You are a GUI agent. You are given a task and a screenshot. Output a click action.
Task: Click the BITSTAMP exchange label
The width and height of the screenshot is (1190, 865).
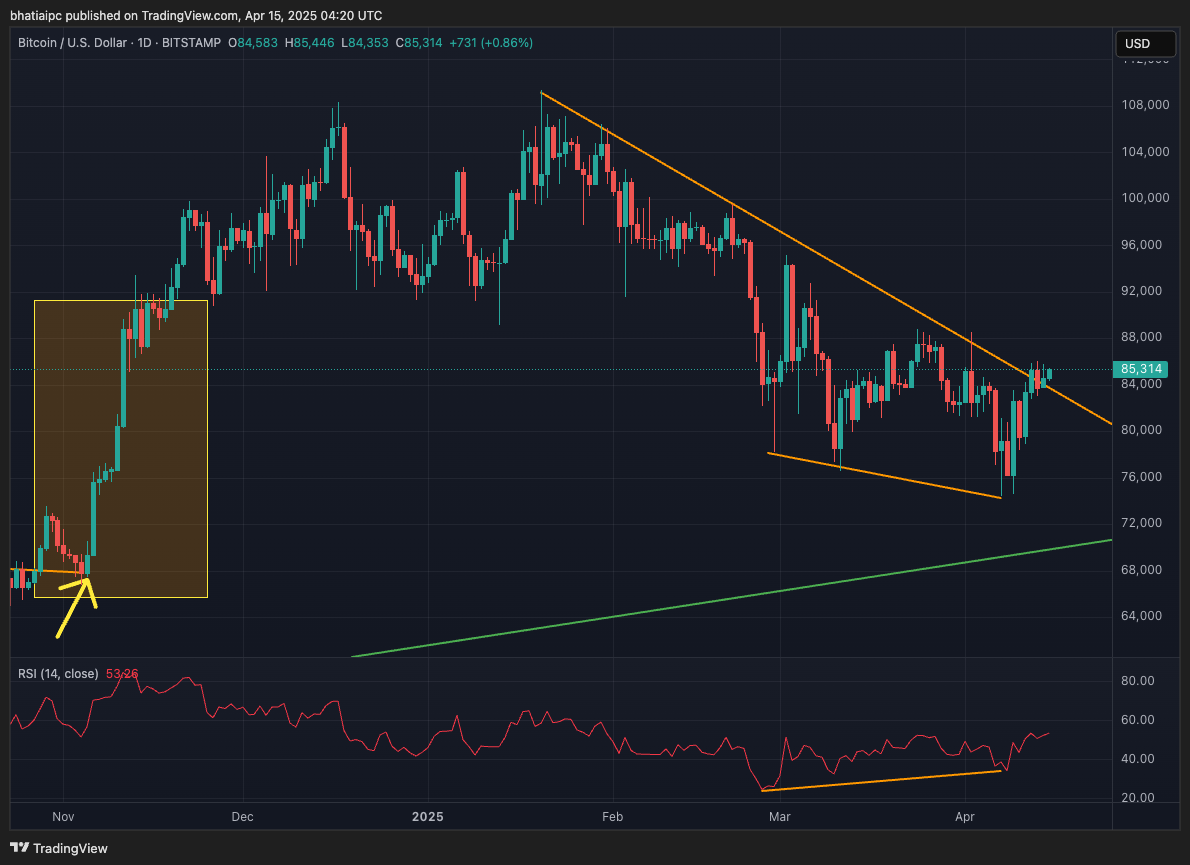coord(191,43)
